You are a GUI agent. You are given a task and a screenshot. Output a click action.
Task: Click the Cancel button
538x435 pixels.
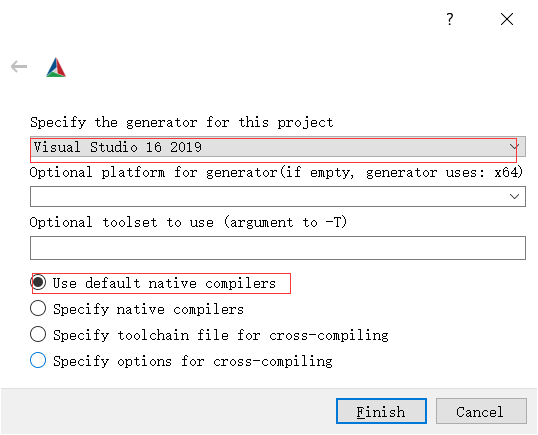pos(481,411)
